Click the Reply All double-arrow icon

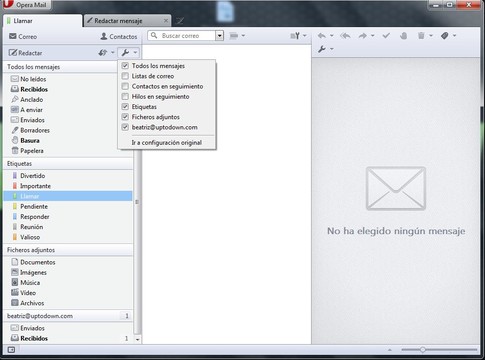[345, 36]
